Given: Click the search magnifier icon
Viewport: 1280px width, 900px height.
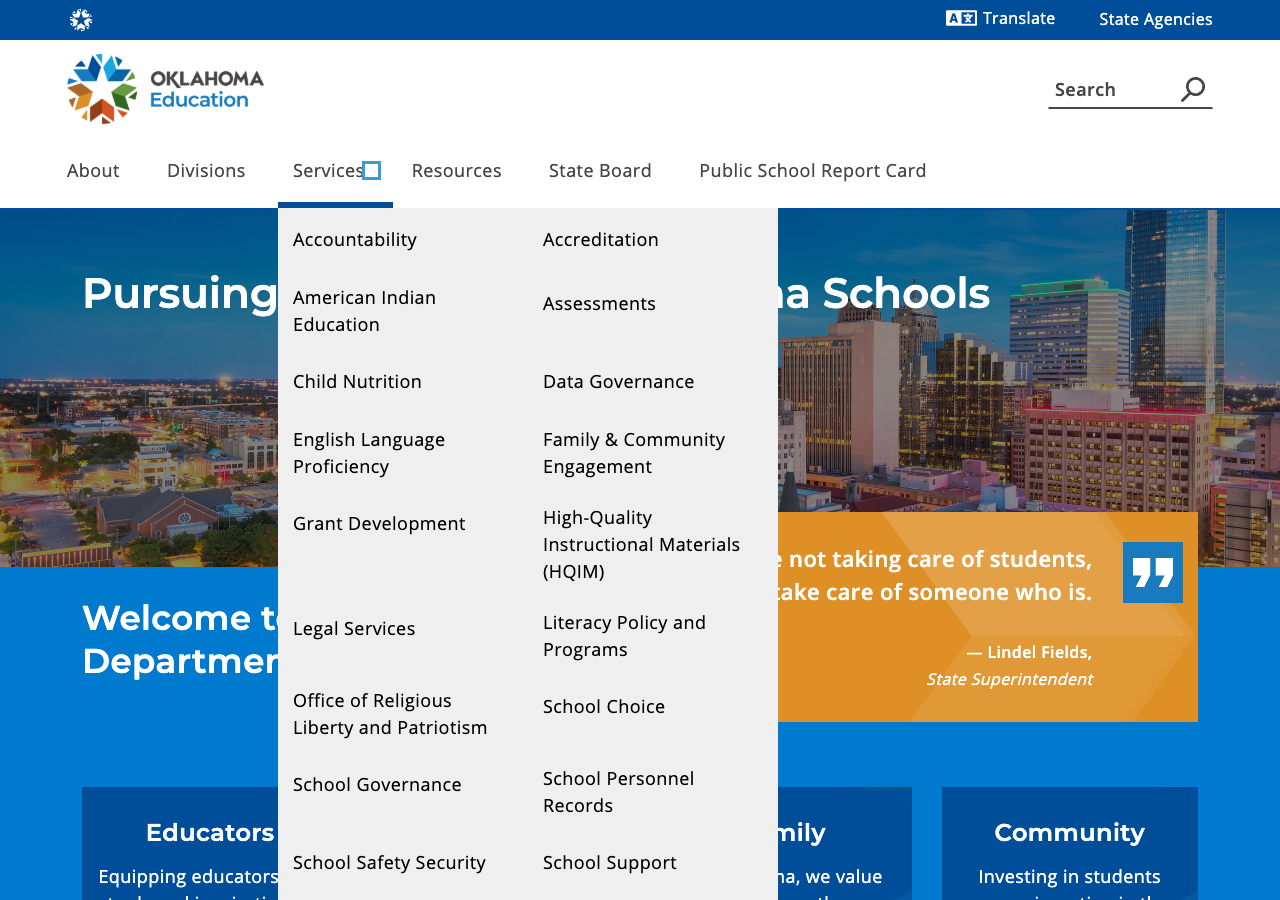Looking at the screenshot, I should coord(1193,89).
